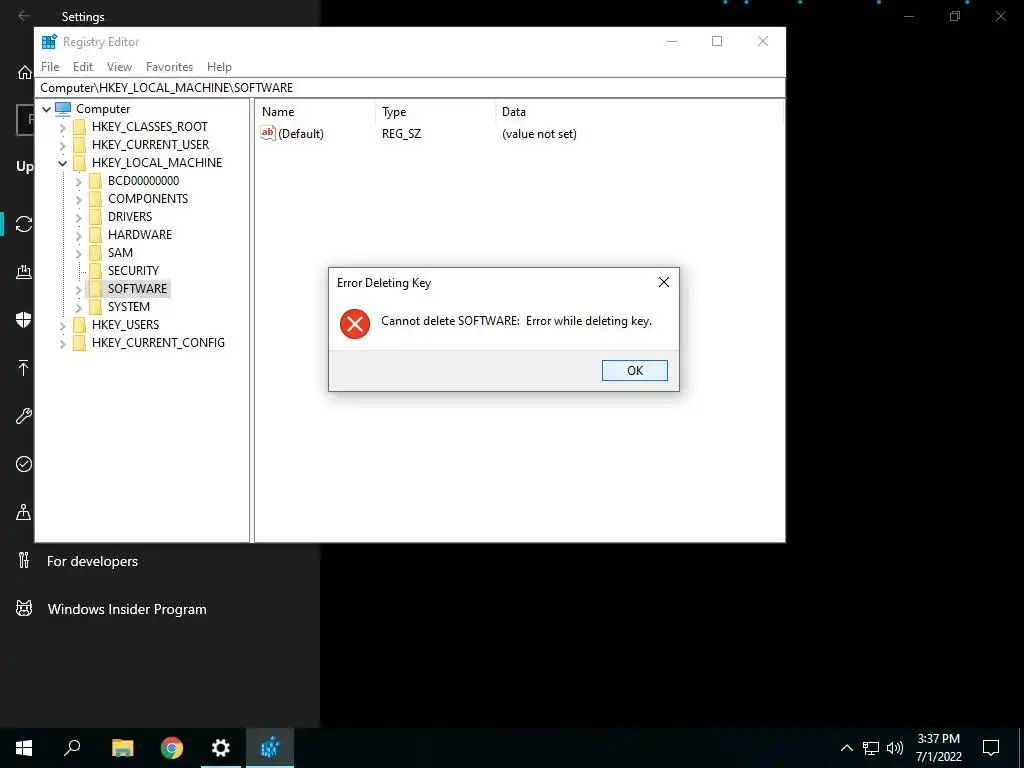Select HKEY_CLASSES_ROOT folder icon
This screenshot has width=1024, height=768.
pos(80,127)
